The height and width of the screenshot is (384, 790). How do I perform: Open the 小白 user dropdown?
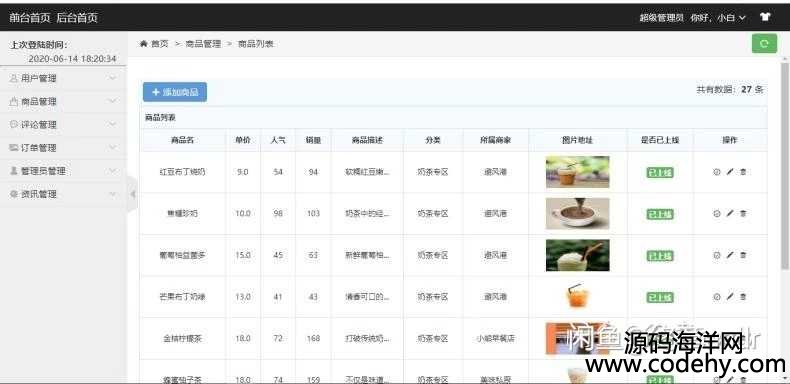pyautogui.click(x=731, y=18)
